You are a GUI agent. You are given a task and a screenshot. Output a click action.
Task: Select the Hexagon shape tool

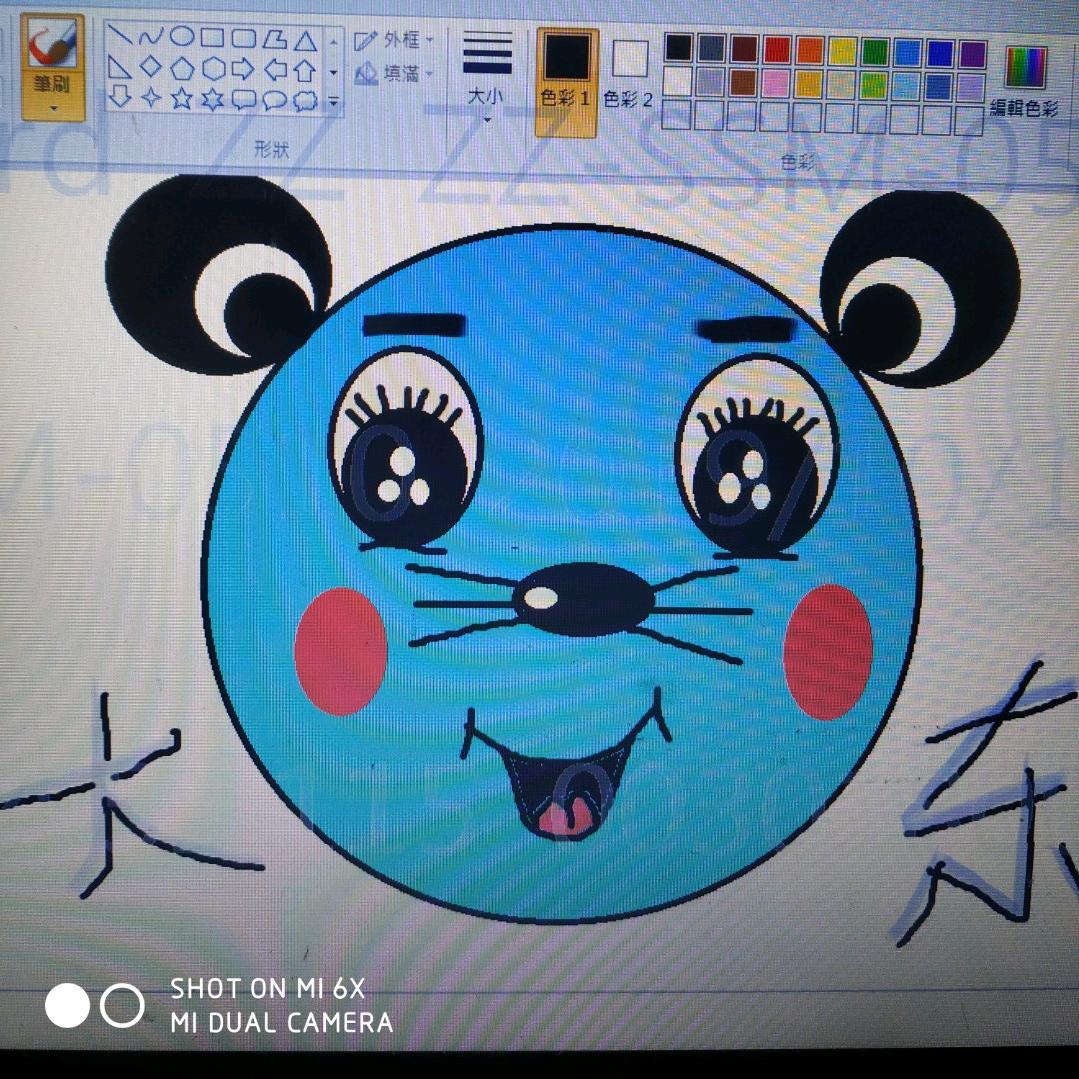(213, 68)
